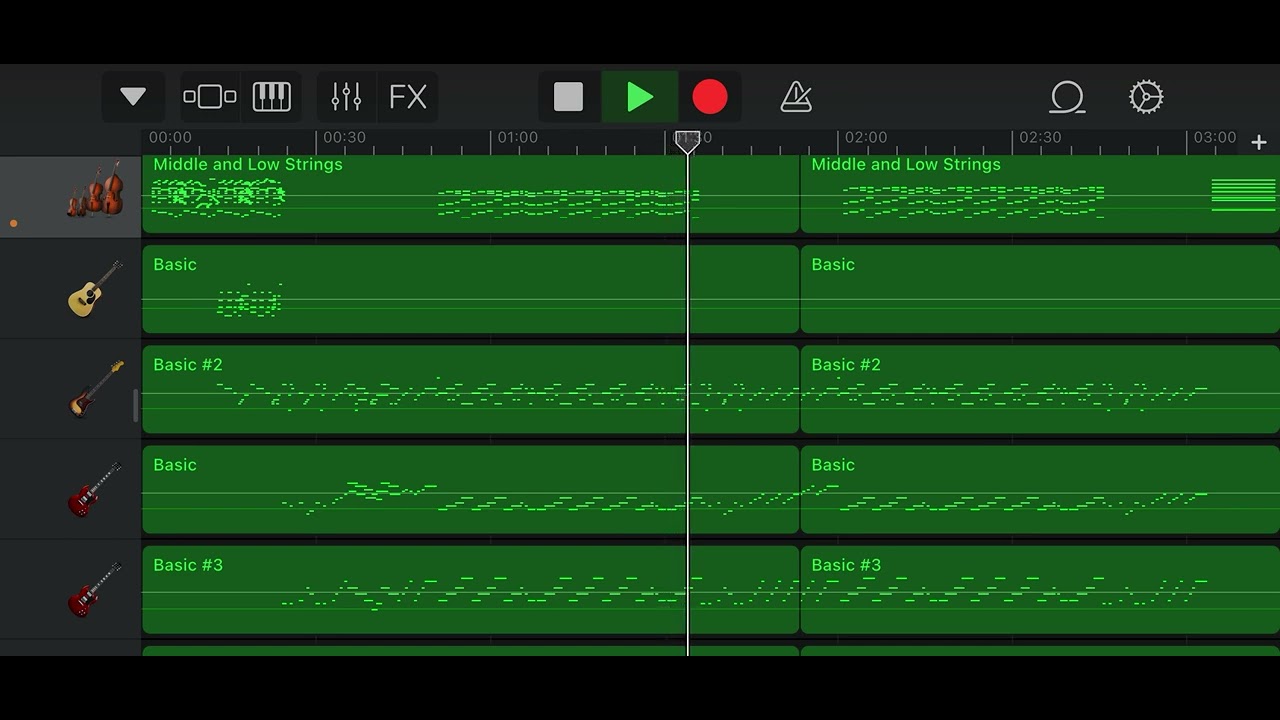Click the 00:30 mark on the ruler
The image size is (1280, 720).
(x=344, y=137)
